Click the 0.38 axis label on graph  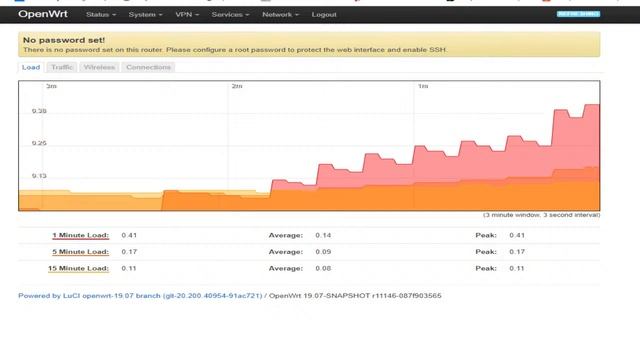(x=39, y=111)
